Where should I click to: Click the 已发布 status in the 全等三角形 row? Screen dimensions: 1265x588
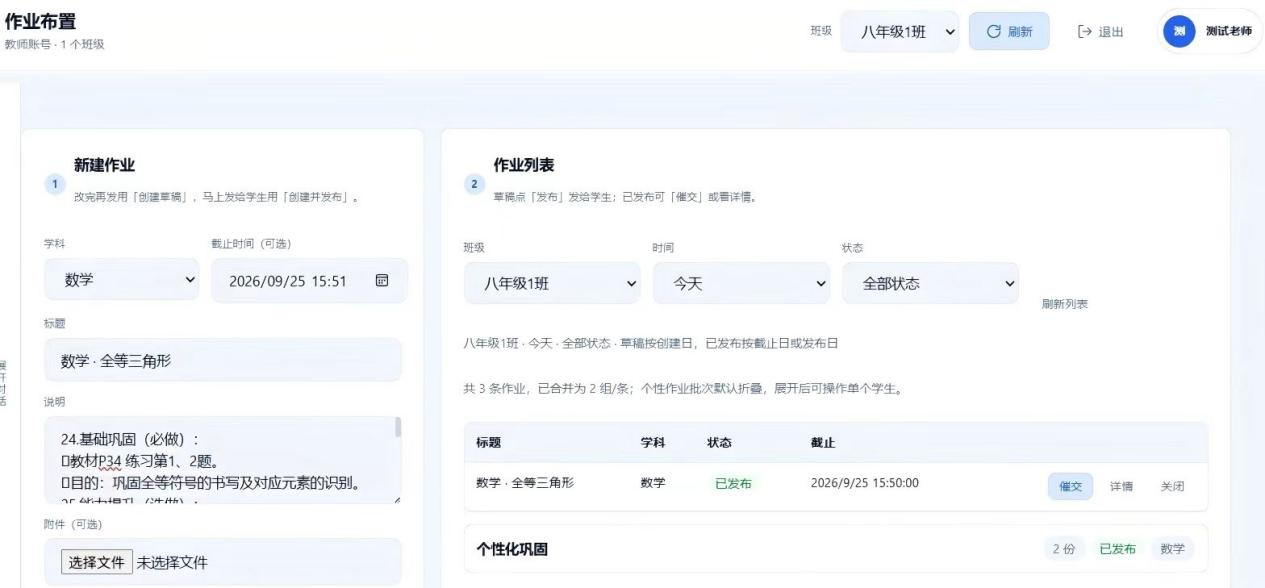(x=733, y=484)
